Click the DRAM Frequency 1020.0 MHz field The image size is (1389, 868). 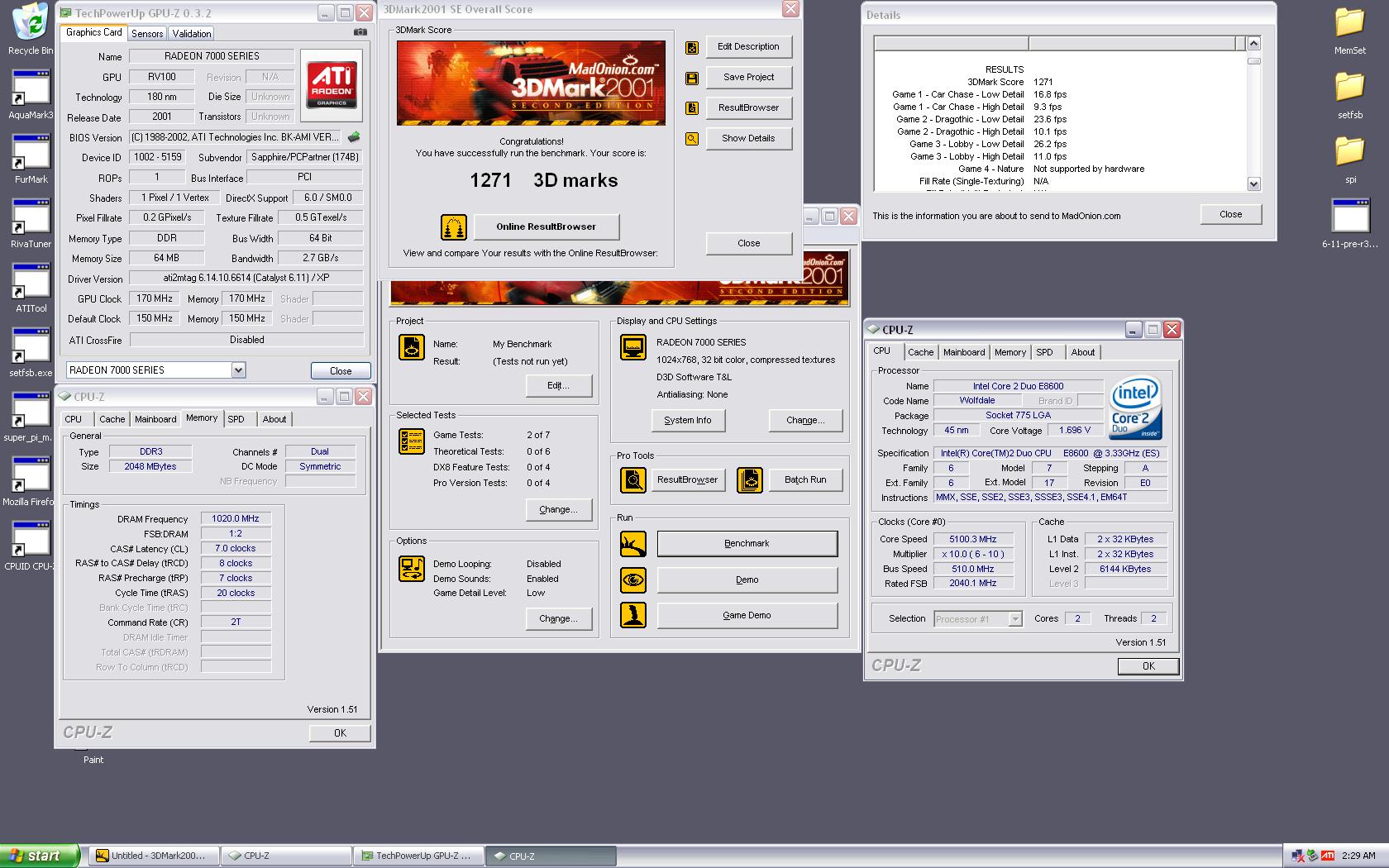coord(236,519)
